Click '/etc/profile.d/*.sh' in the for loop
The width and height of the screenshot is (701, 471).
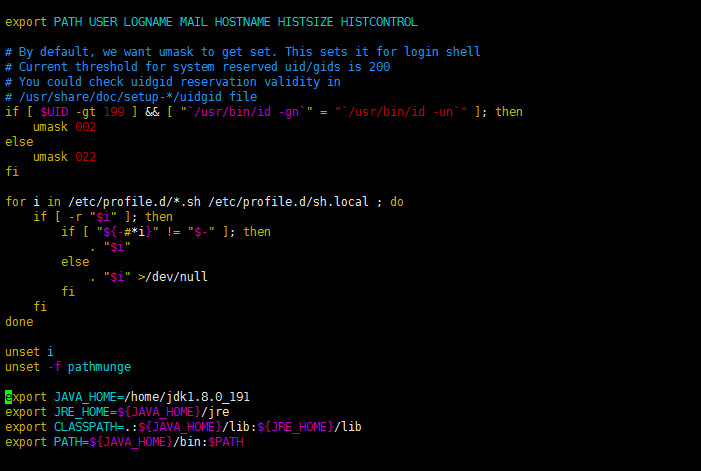[134, 202]
